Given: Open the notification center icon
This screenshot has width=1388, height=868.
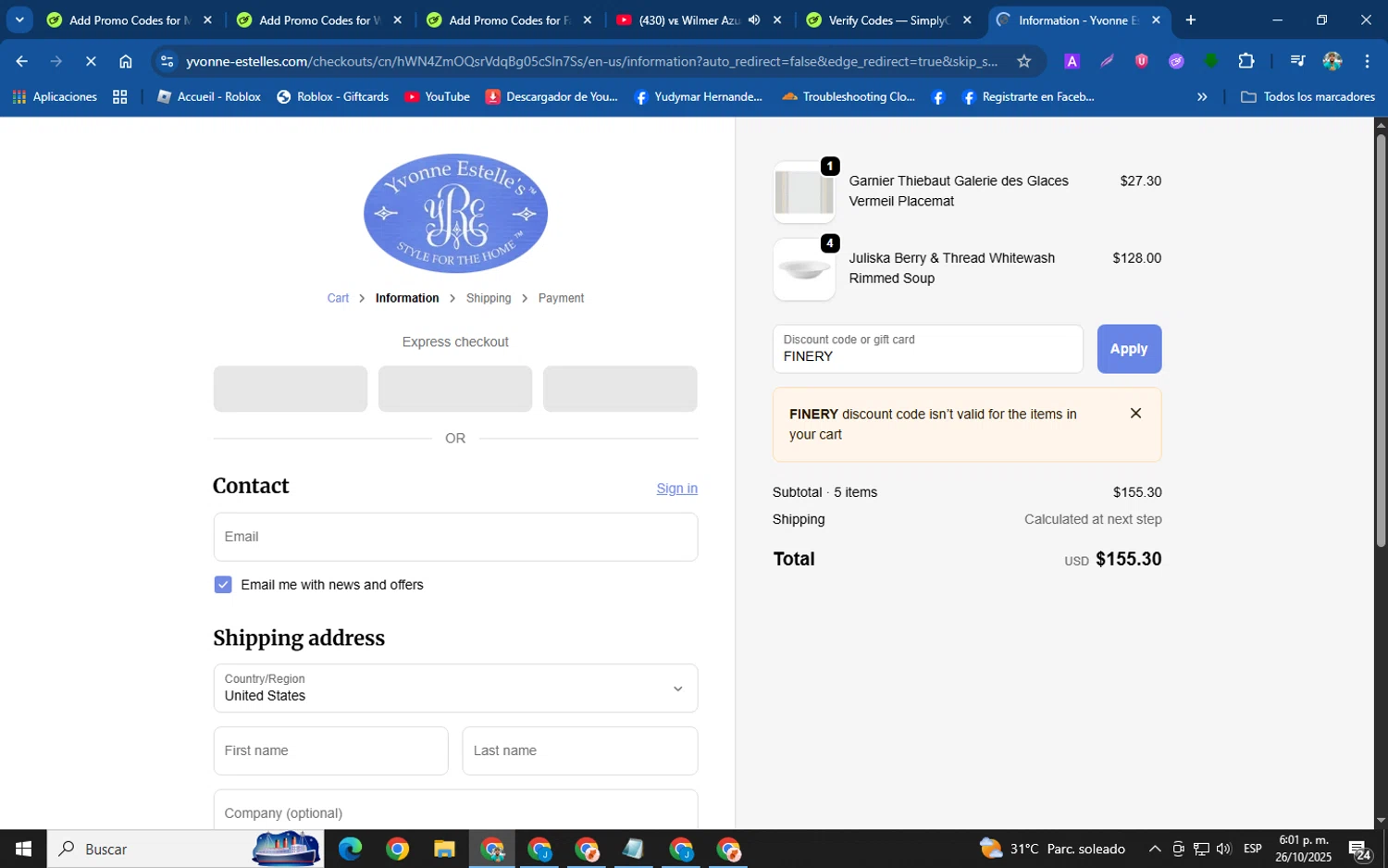Looking at the screenshot, I should tap(1359, 849).
